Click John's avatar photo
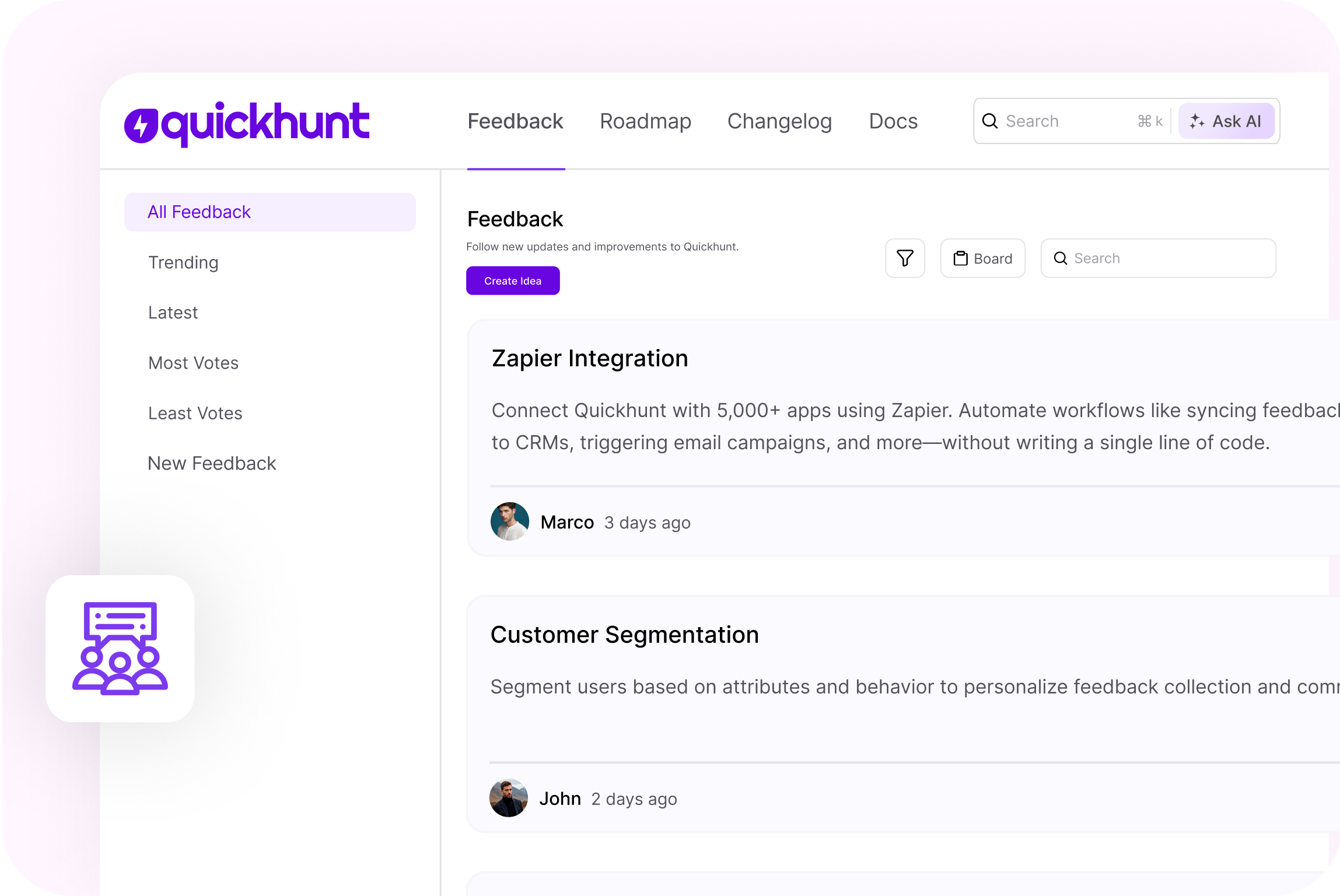The height and width of the screenshot is (896, 1340). click(509, 798)
